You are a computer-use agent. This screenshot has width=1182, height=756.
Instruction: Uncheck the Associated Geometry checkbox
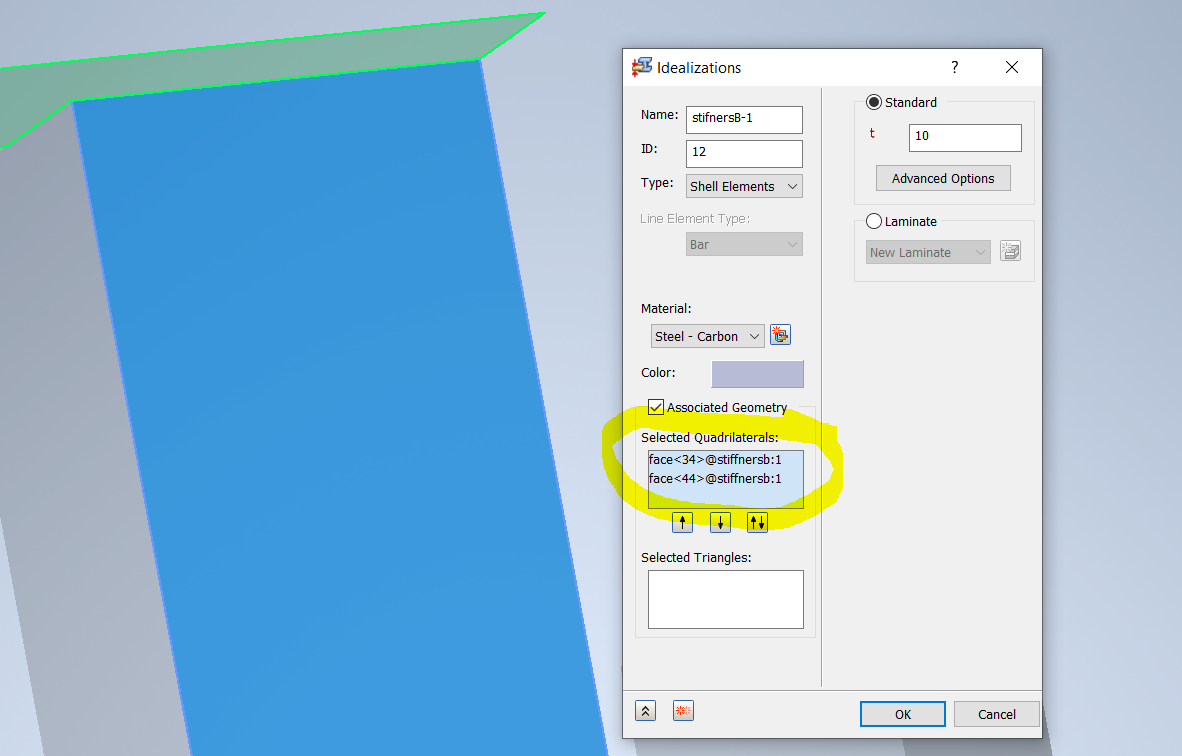656,407
